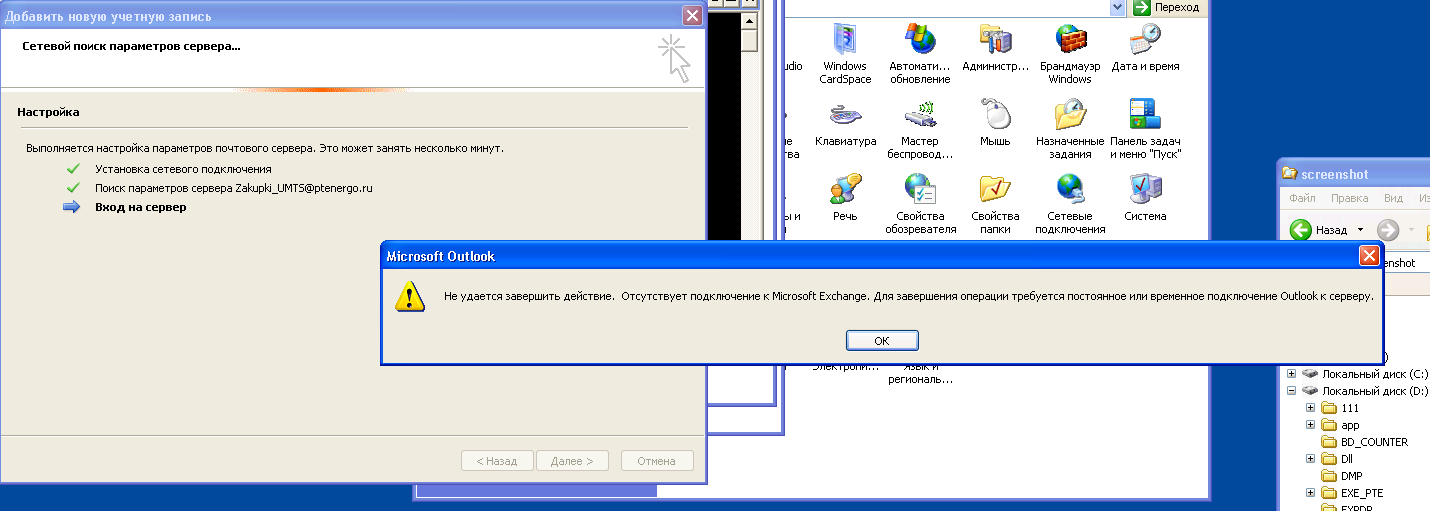
Task: Expand the 111 folder node
Action: coord(1311,408)
